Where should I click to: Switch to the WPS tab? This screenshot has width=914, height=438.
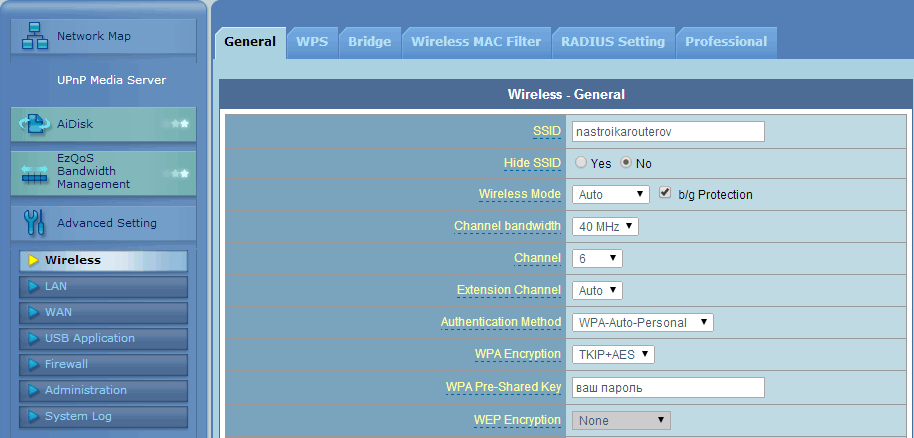point(312,41)
